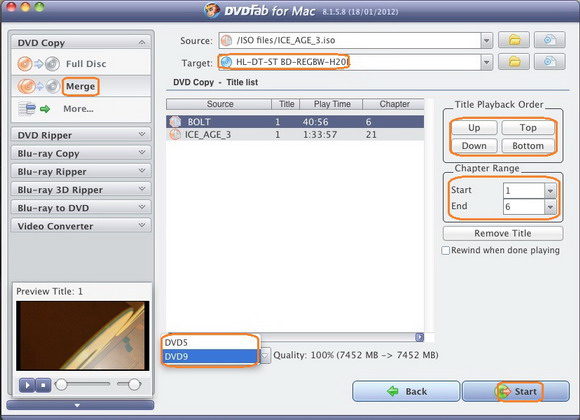Image resolution: width=580 pixels, height=420 pixels.
Task: Browse Target folder icon button
Action: [514, 62]
